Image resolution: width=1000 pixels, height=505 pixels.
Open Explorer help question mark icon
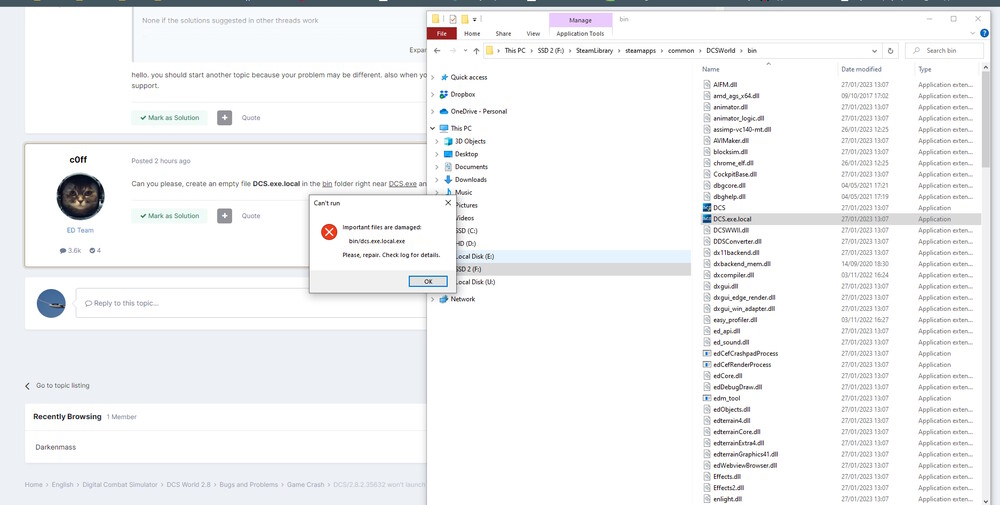pyautogui.click(x=982, y=33)
